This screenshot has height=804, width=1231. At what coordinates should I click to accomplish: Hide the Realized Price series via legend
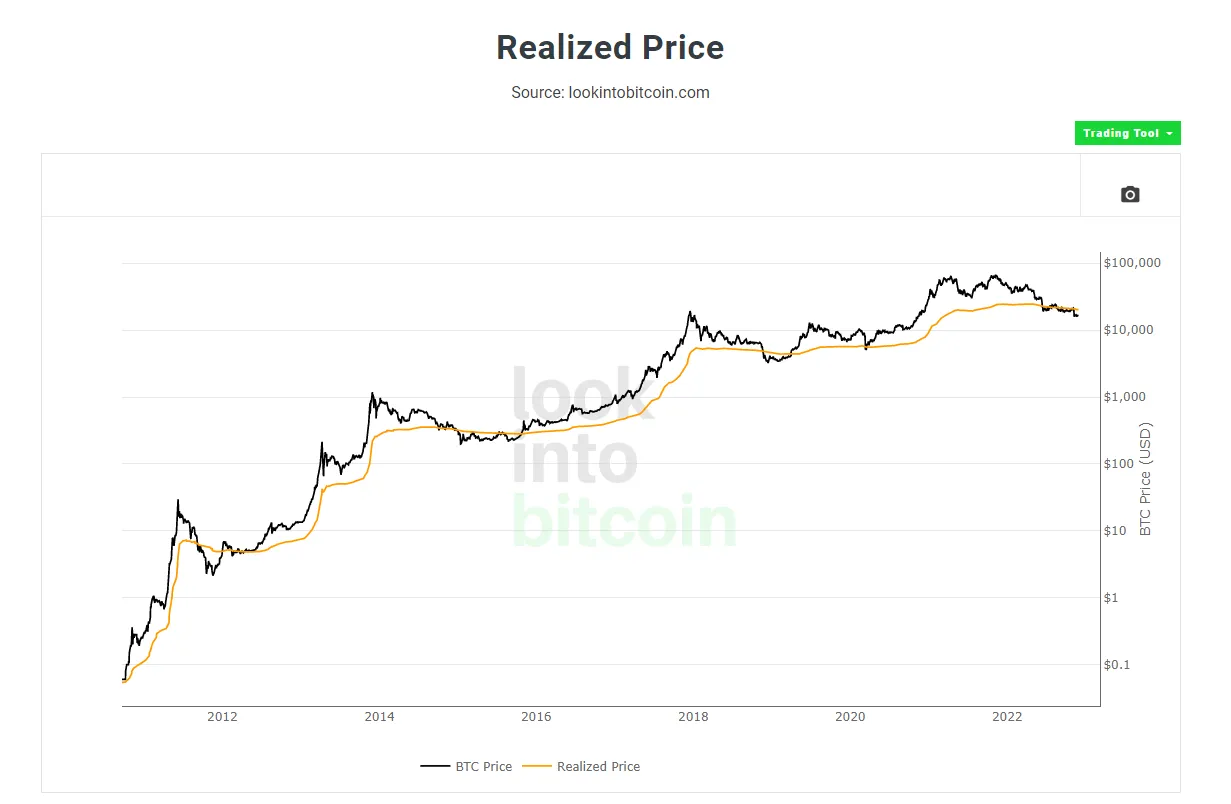(601, 766)
